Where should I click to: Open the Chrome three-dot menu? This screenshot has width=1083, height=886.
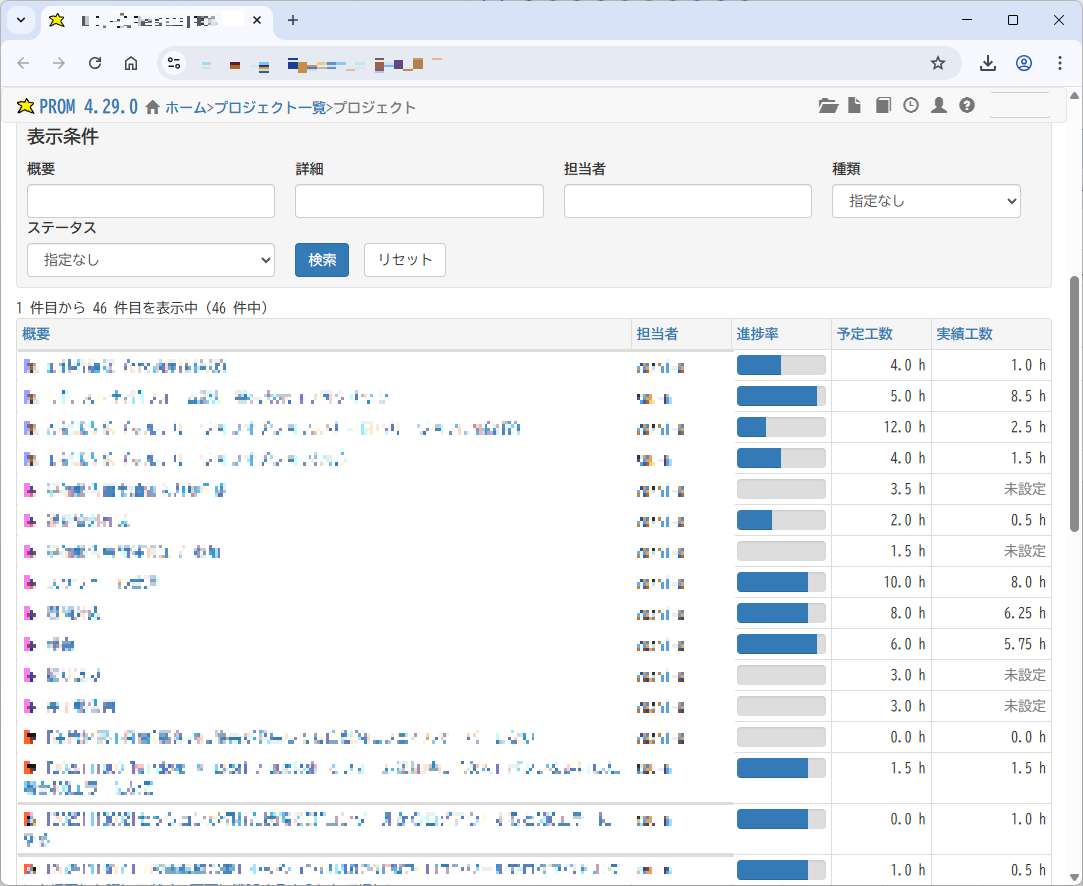tap(1060, 62)
